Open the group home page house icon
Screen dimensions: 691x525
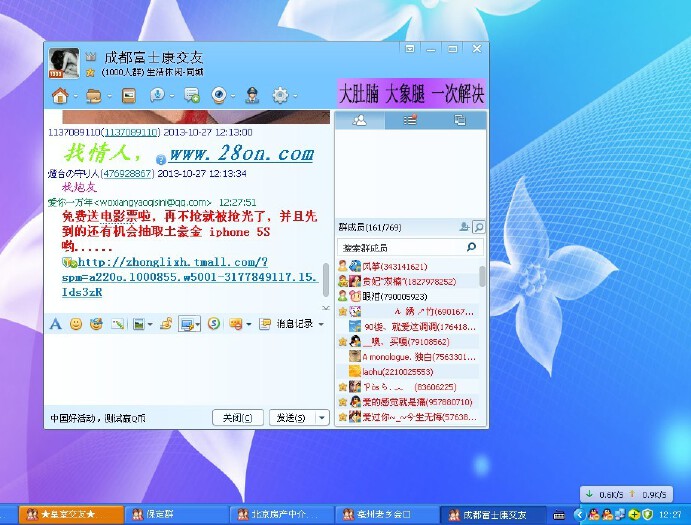coord(60,95)
